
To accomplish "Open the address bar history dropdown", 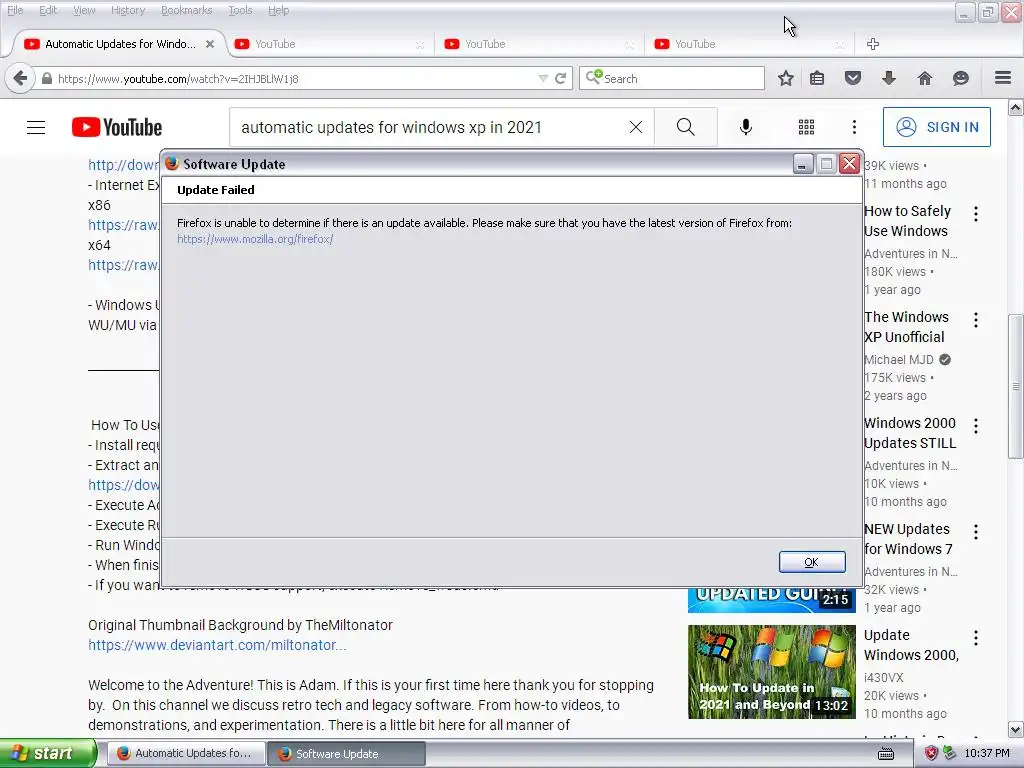I will (x=543, y=78).
